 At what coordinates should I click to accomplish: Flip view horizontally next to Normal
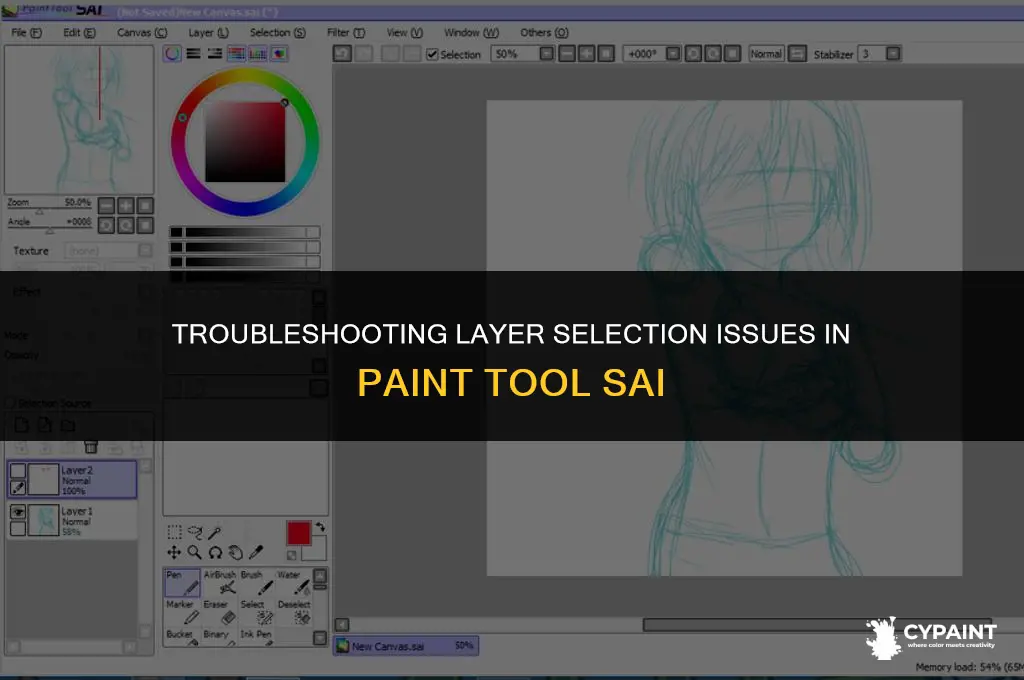[797, 54]
